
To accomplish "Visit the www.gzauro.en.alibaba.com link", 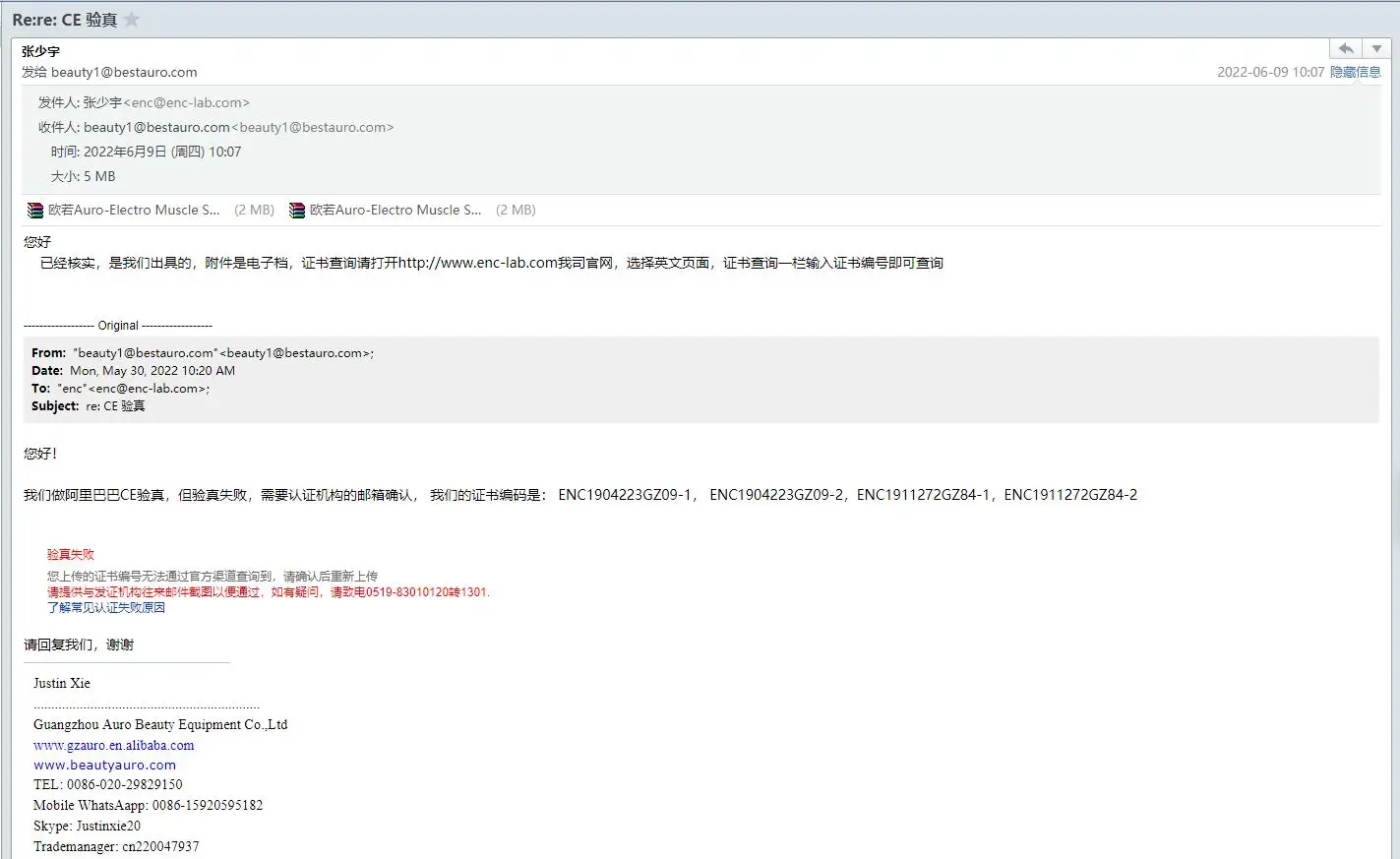I will [x=113, y=745].
